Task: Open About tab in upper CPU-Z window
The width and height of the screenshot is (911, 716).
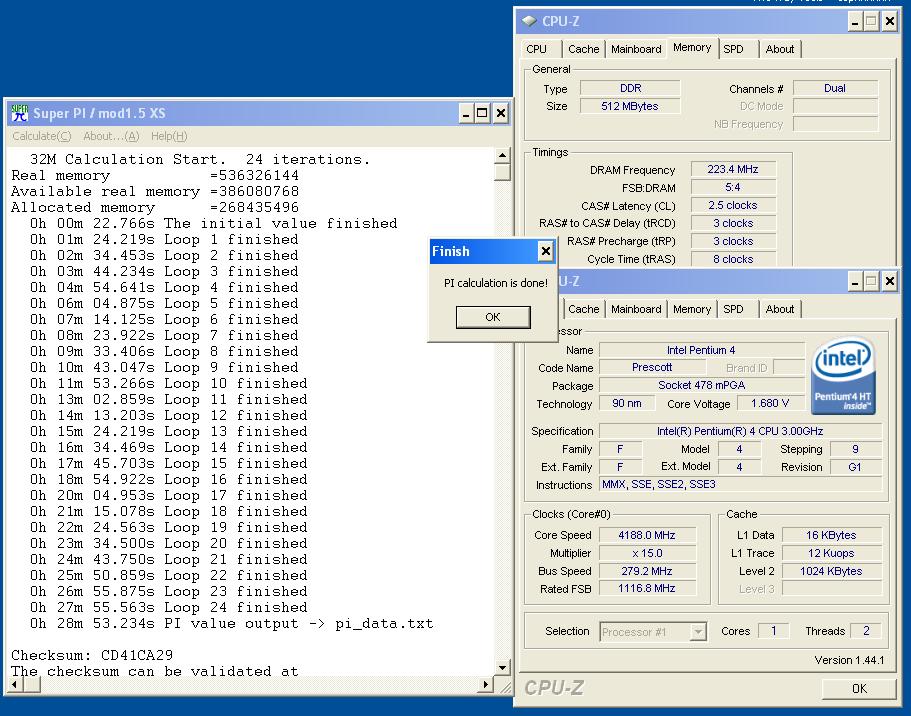Action: [780, 49]
